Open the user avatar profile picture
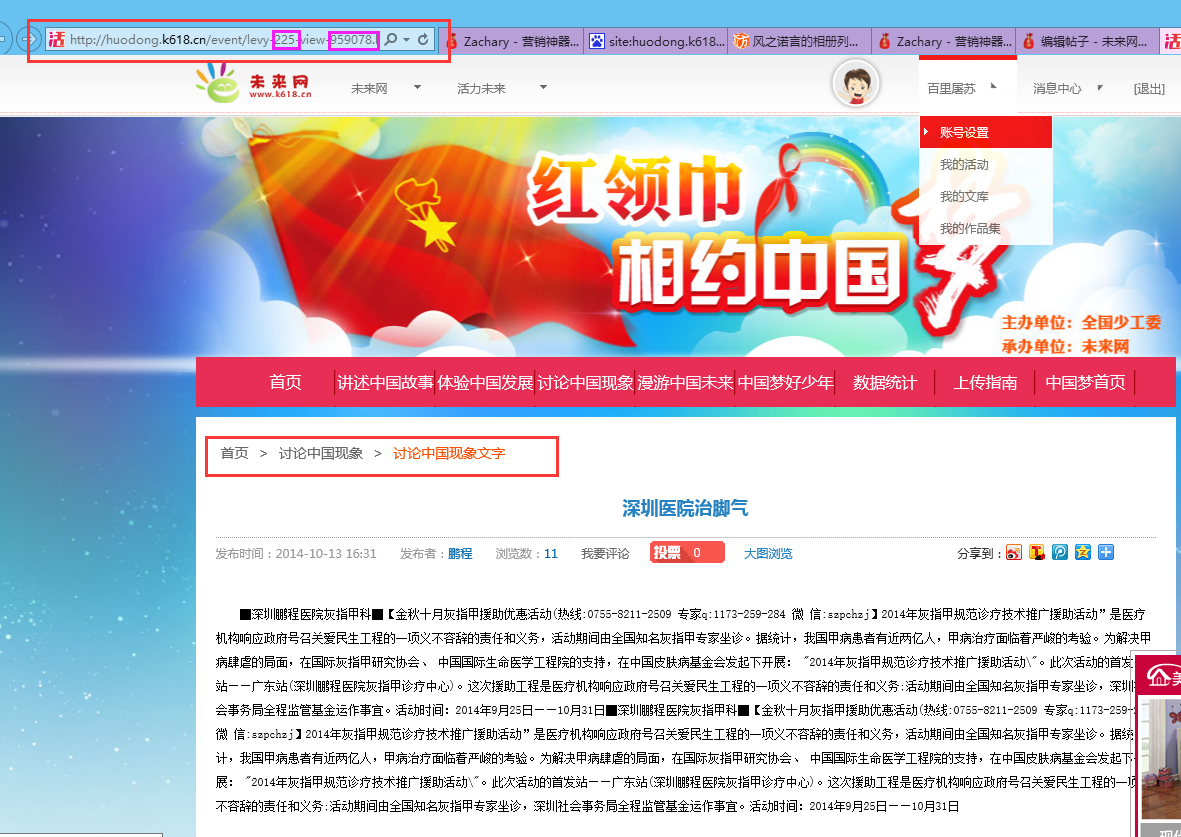The height and width of the screenshot is (837, 1181). (x=855, y=83)
